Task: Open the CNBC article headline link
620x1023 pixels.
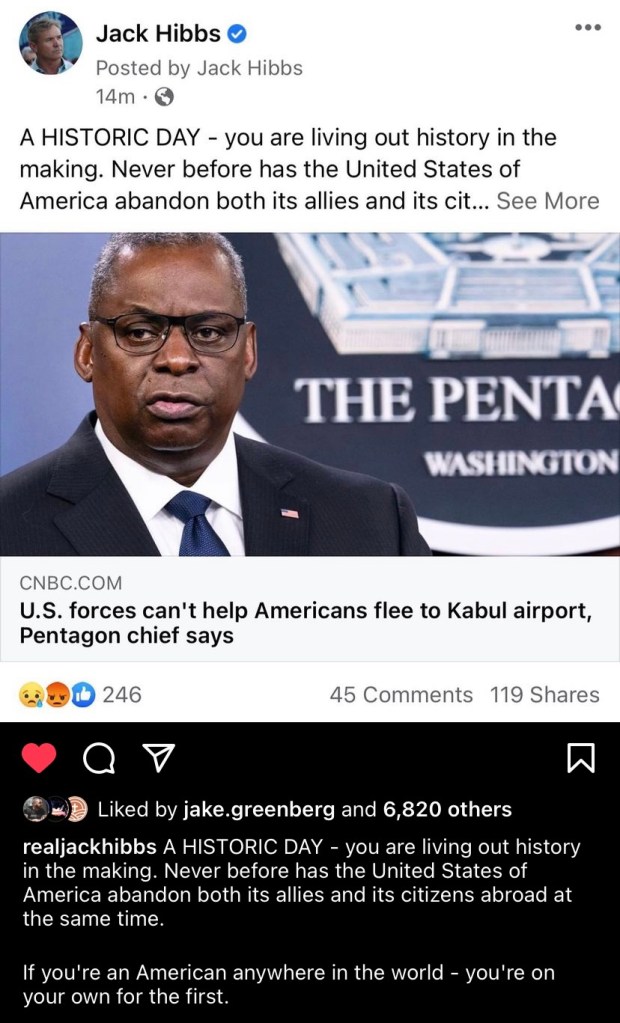Action: click(305, 623)
